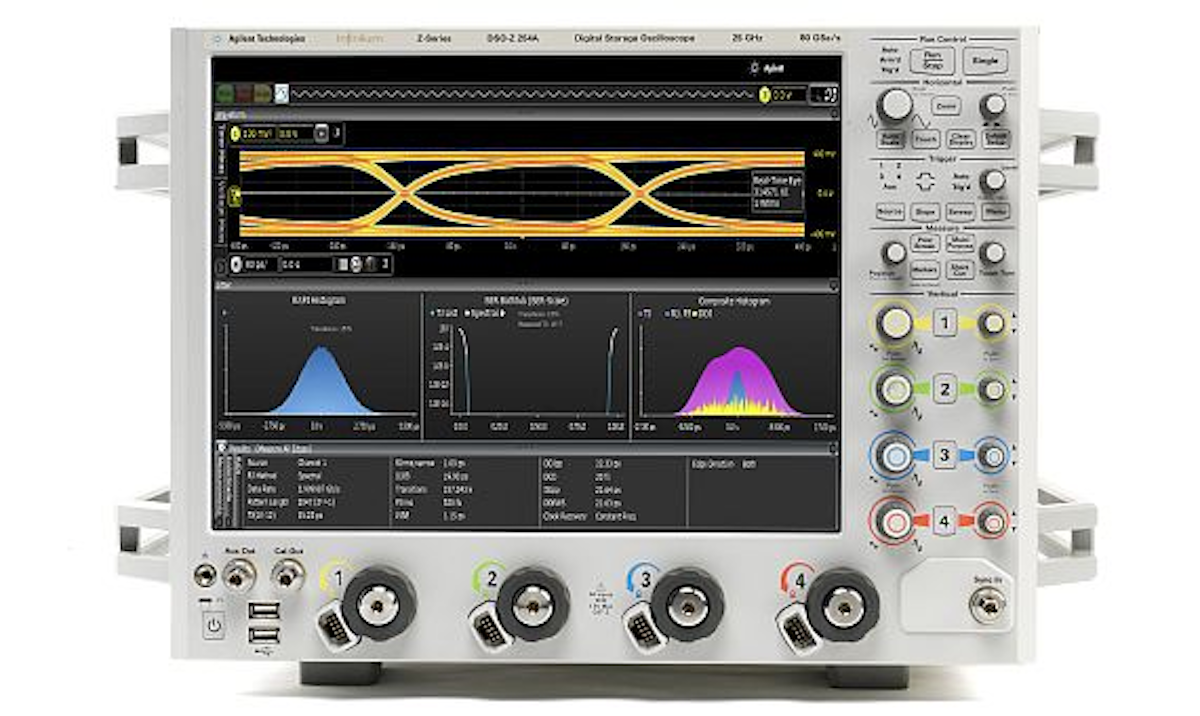Toggle the TJ trace in the Composite Histogram legend
Screen dimensions: 1200x716
643,314
